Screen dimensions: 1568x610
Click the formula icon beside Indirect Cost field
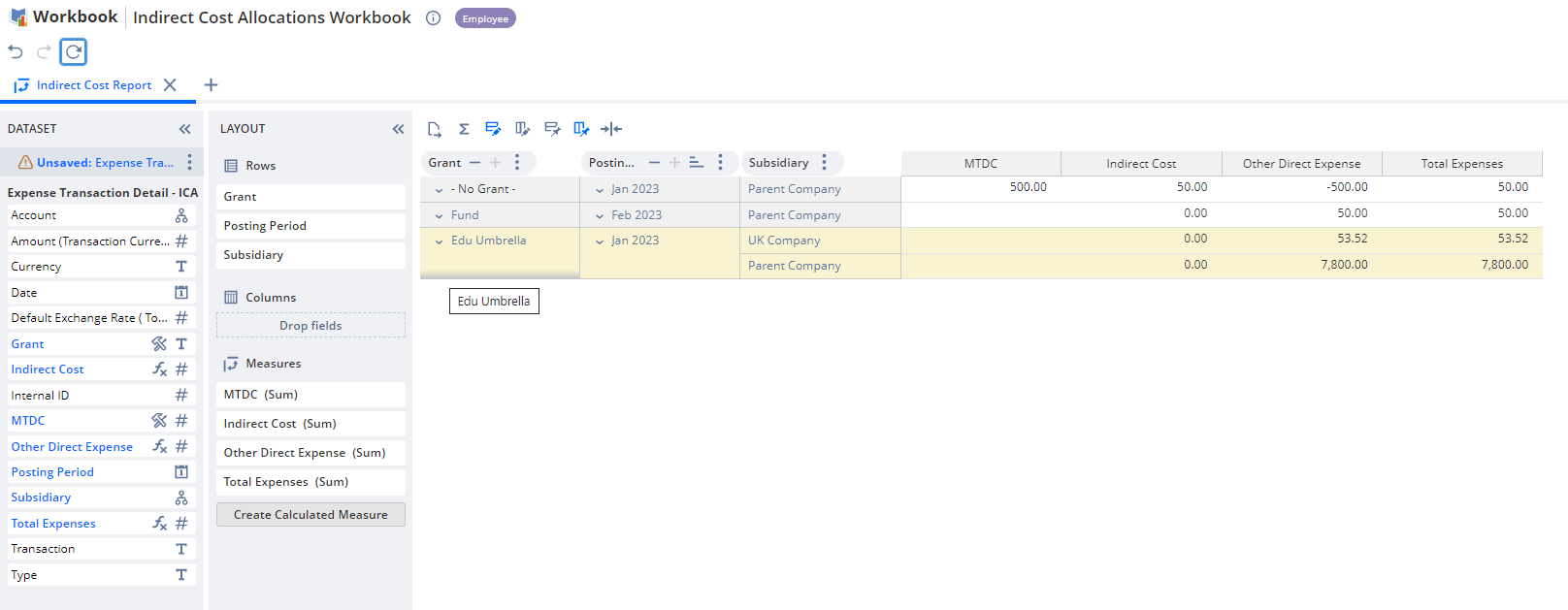(x=159, y=369)
